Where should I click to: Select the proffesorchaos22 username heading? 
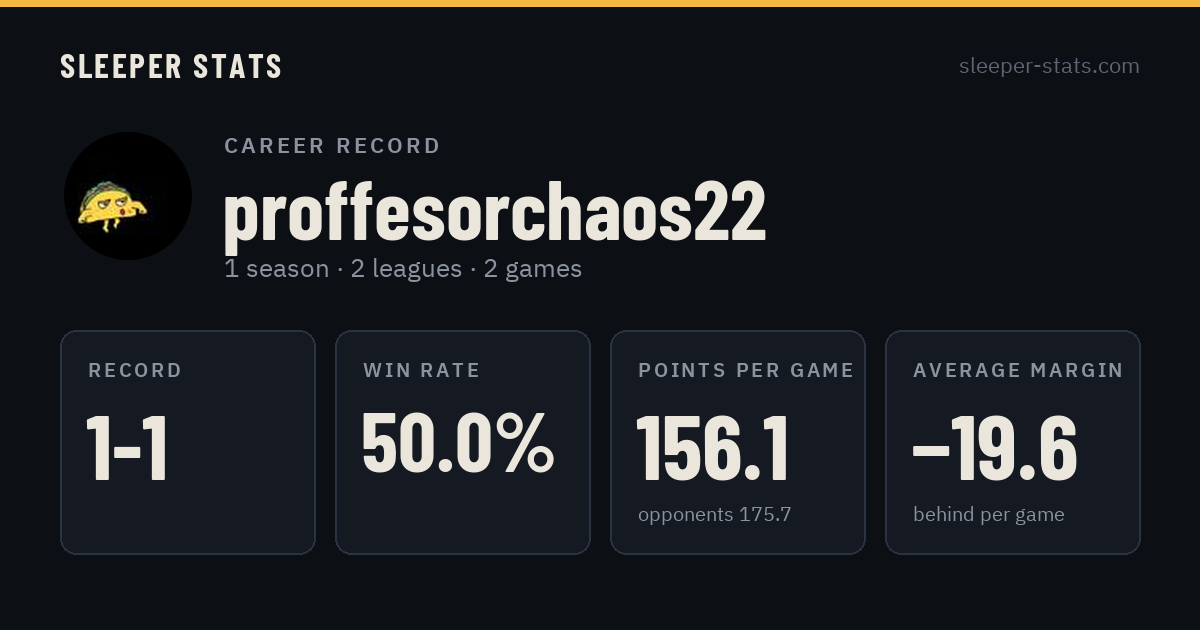[x=495, y=212]
